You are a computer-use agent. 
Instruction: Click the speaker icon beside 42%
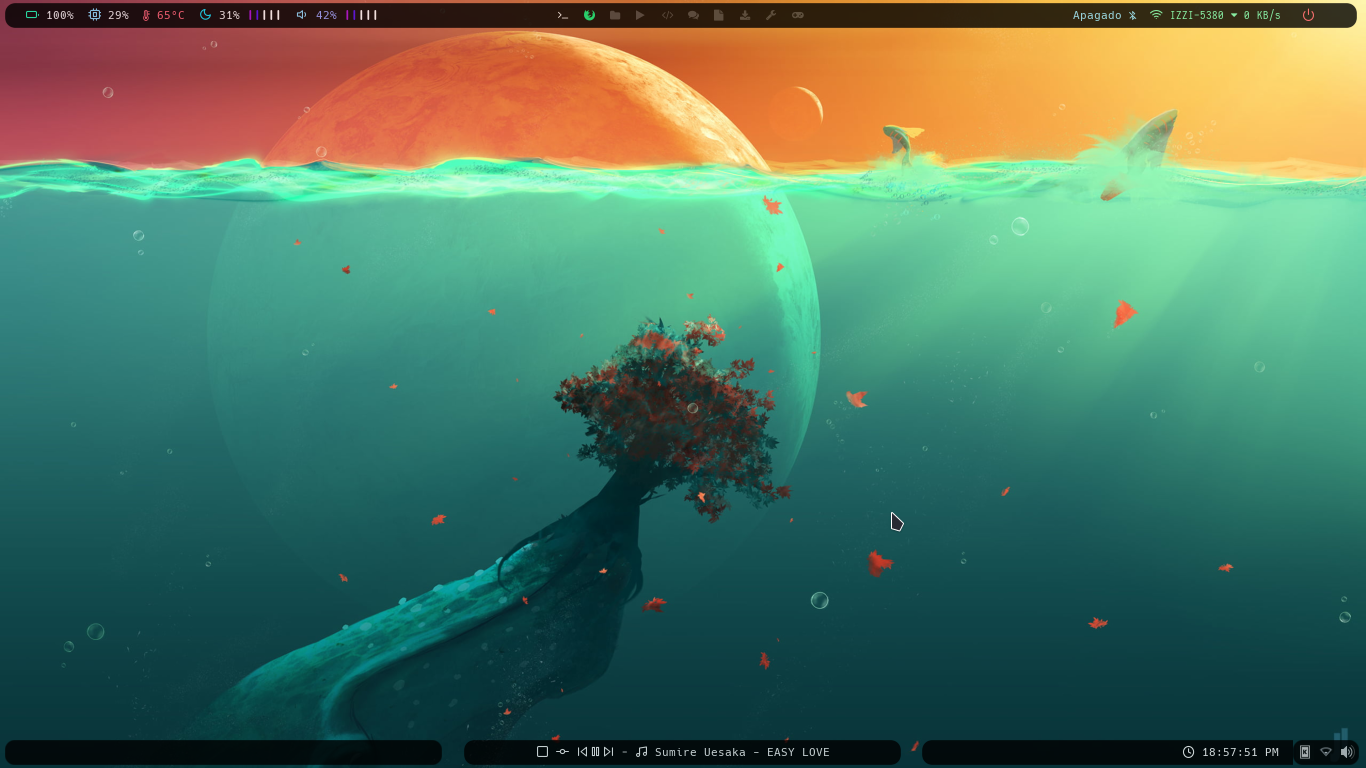click(301, 15)
